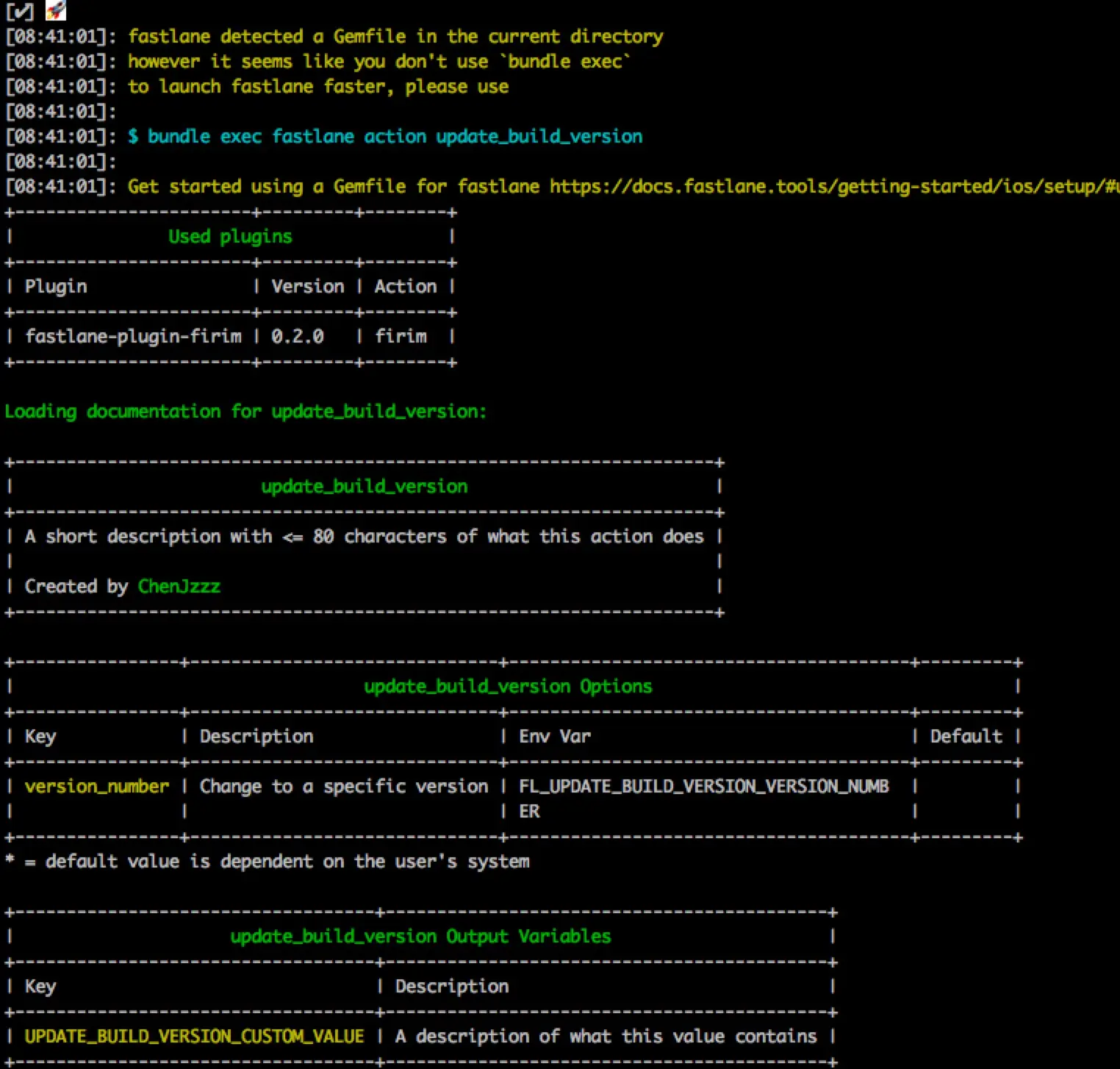
Task: Click the 'Action' column header
Action: click(406, 287)
